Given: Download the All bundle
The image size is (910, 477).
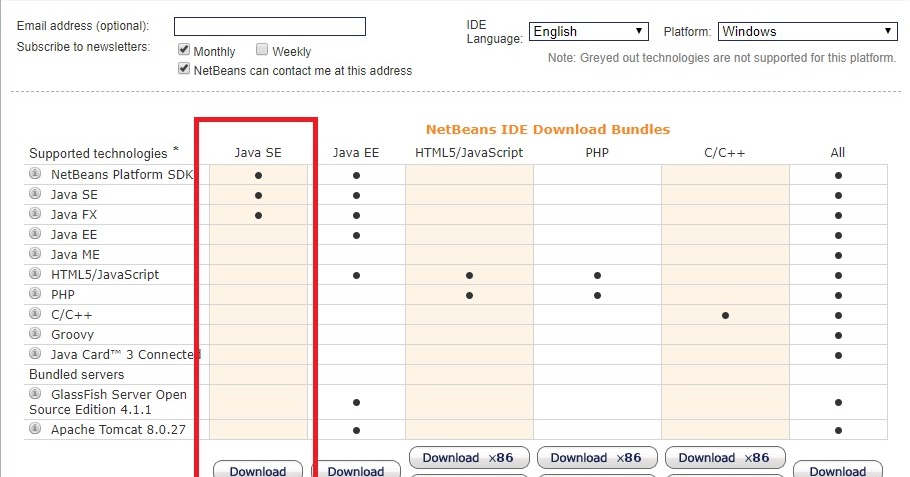Looking at the screenshot, I should pyautogui.click(x=838, y=469).
